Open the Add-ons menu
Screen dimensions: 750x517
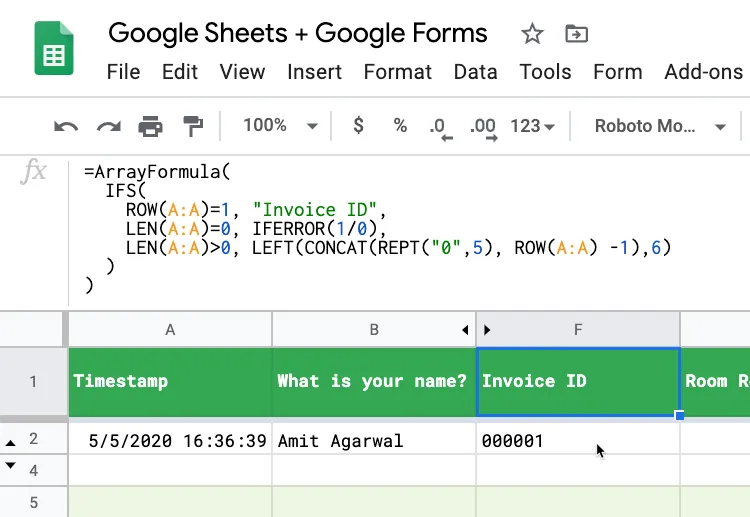click(x=704, y=72)
